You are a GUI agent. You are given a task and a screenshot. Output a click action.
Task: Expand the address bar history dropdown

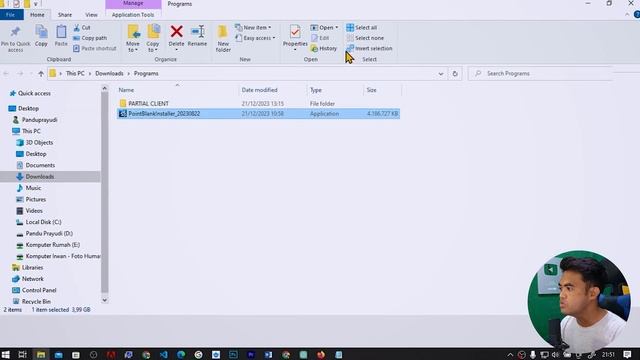click(440, 74)
